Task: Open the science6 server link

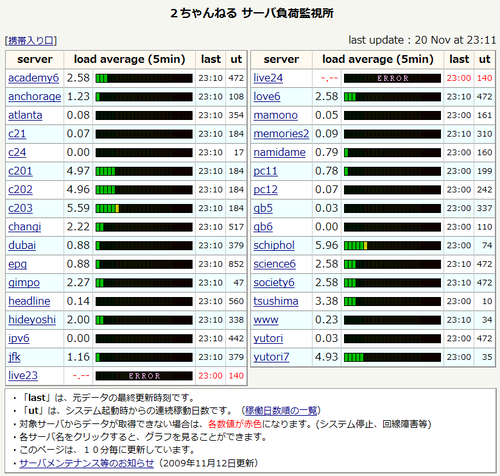Action: 274,264
